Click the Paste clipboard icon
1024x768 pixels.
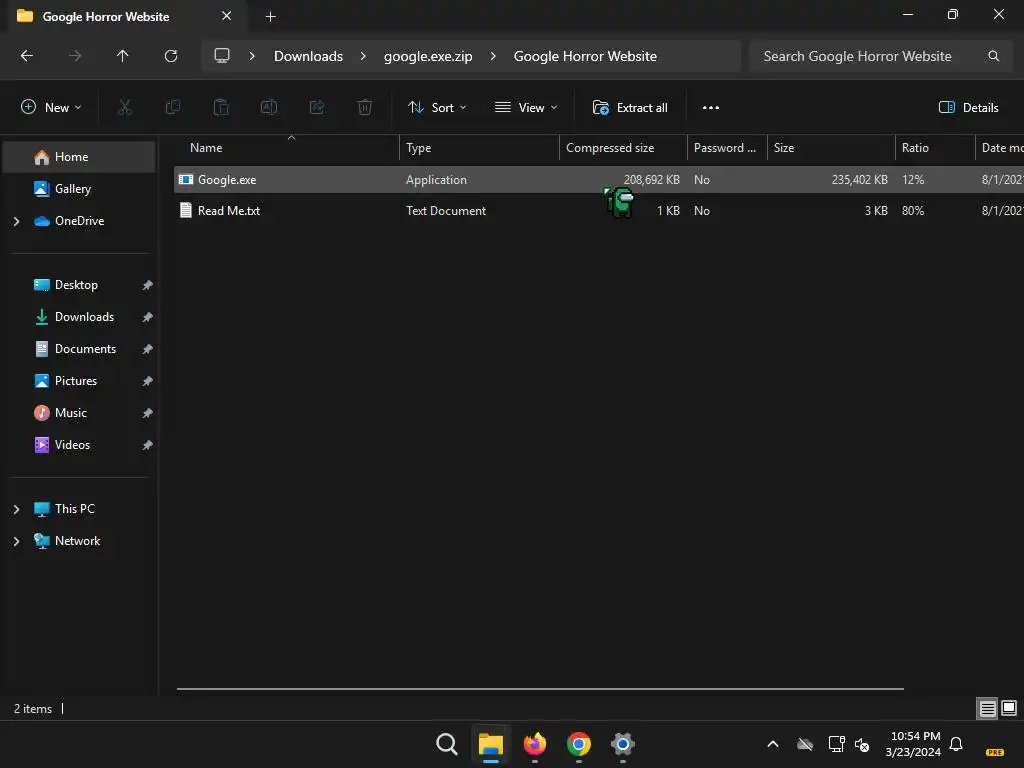coord(221,107)
